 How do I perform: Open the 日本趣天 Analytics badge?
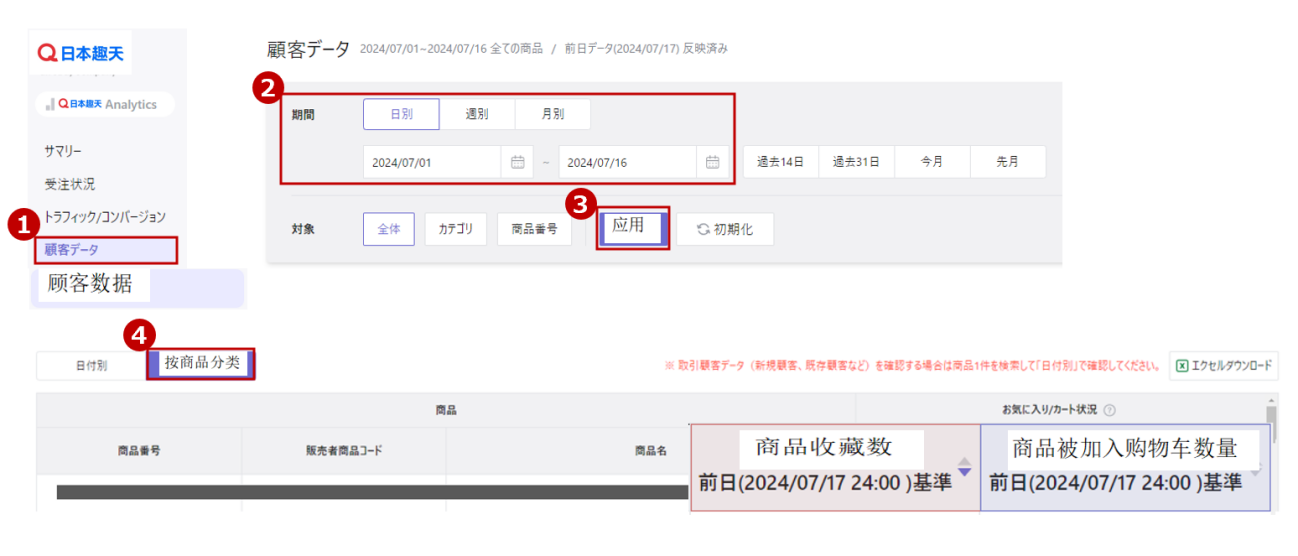coord(105,104)
